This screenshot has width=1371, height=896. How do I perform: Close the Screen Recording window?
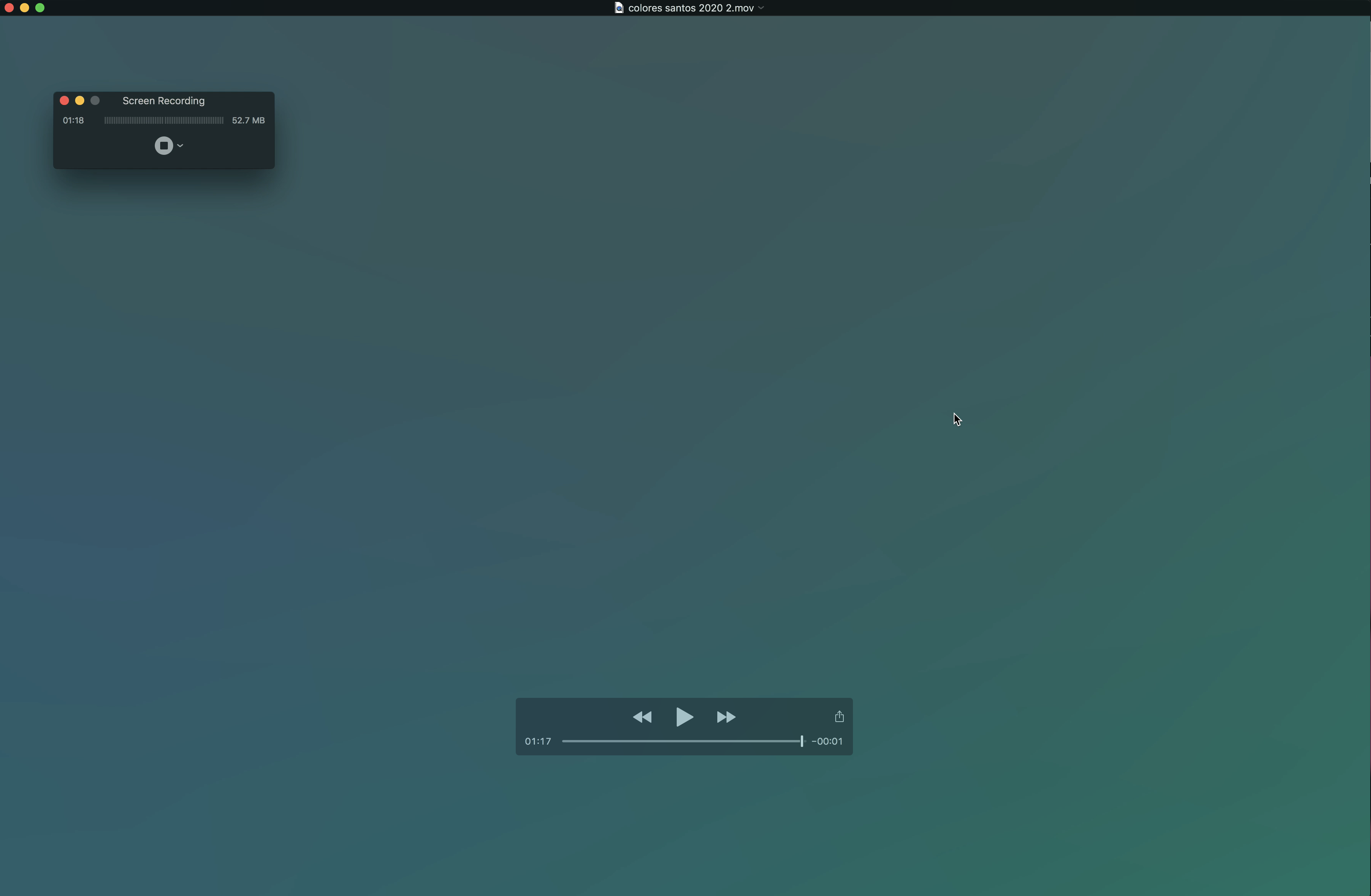point(64,101)
